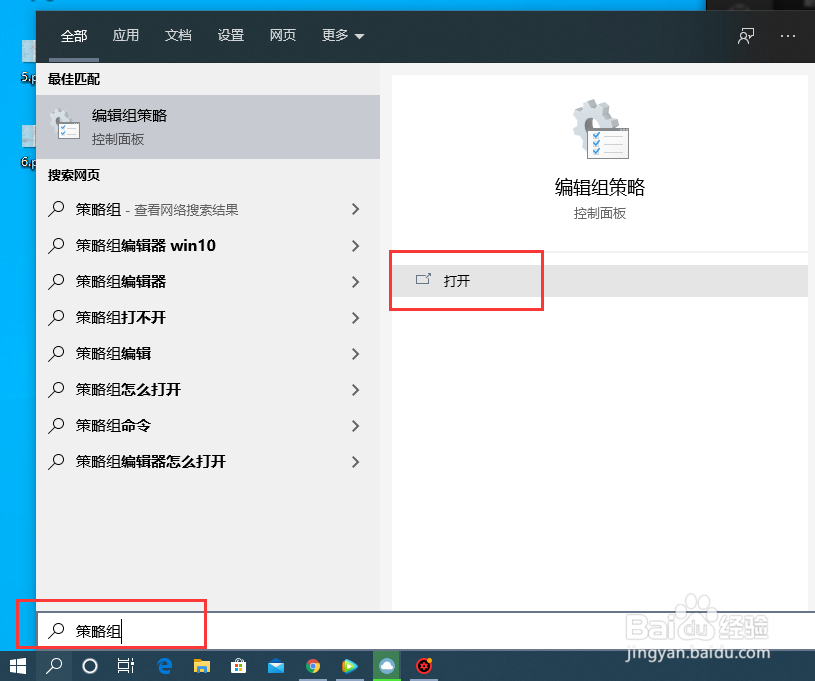
Task: Open the Mail app from the taskbar
Action: pyautogui.click(x=276, y=666)
